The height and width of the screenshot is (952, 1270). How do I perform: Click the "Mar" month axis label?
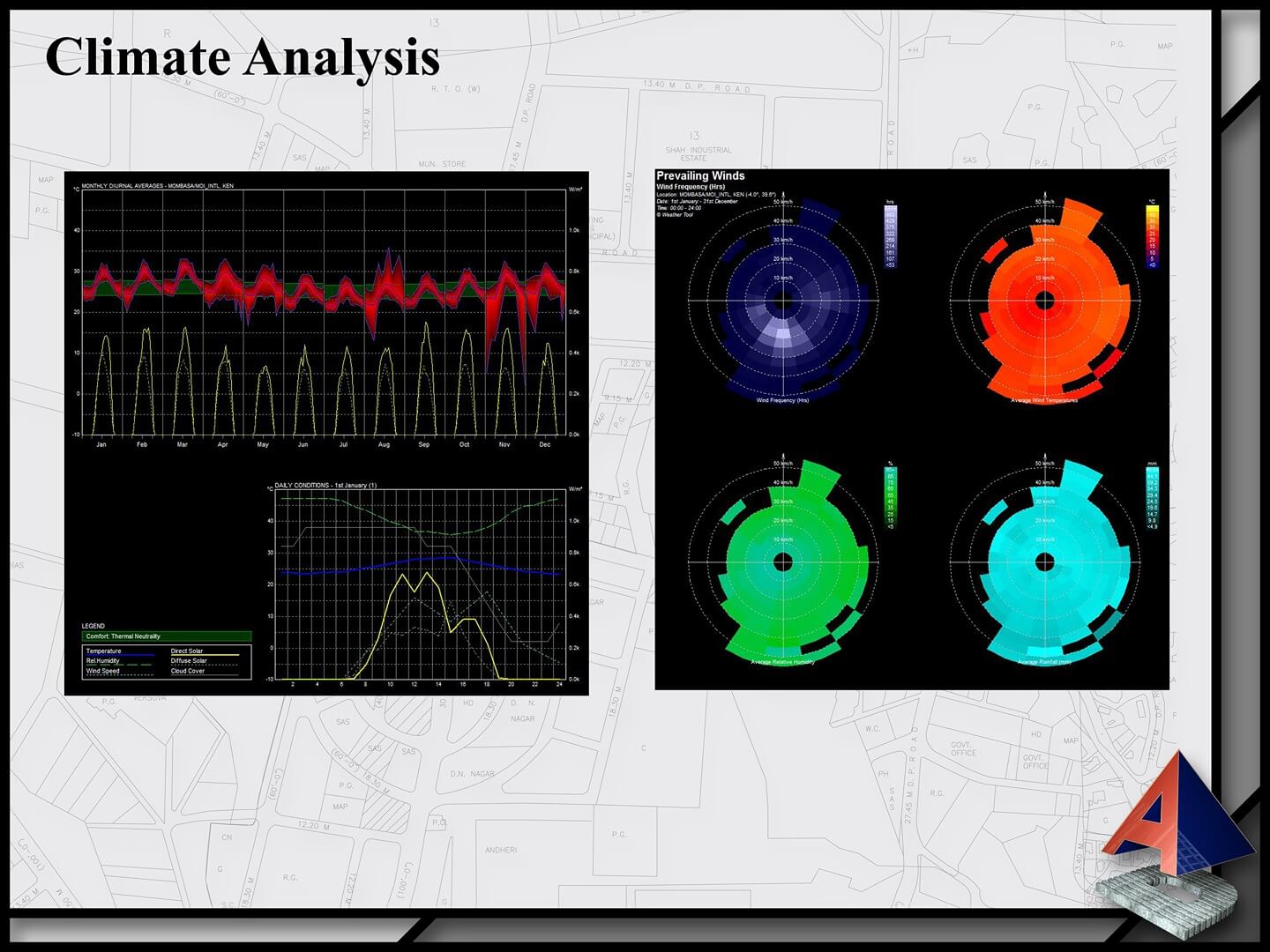(x=183, y=445)
